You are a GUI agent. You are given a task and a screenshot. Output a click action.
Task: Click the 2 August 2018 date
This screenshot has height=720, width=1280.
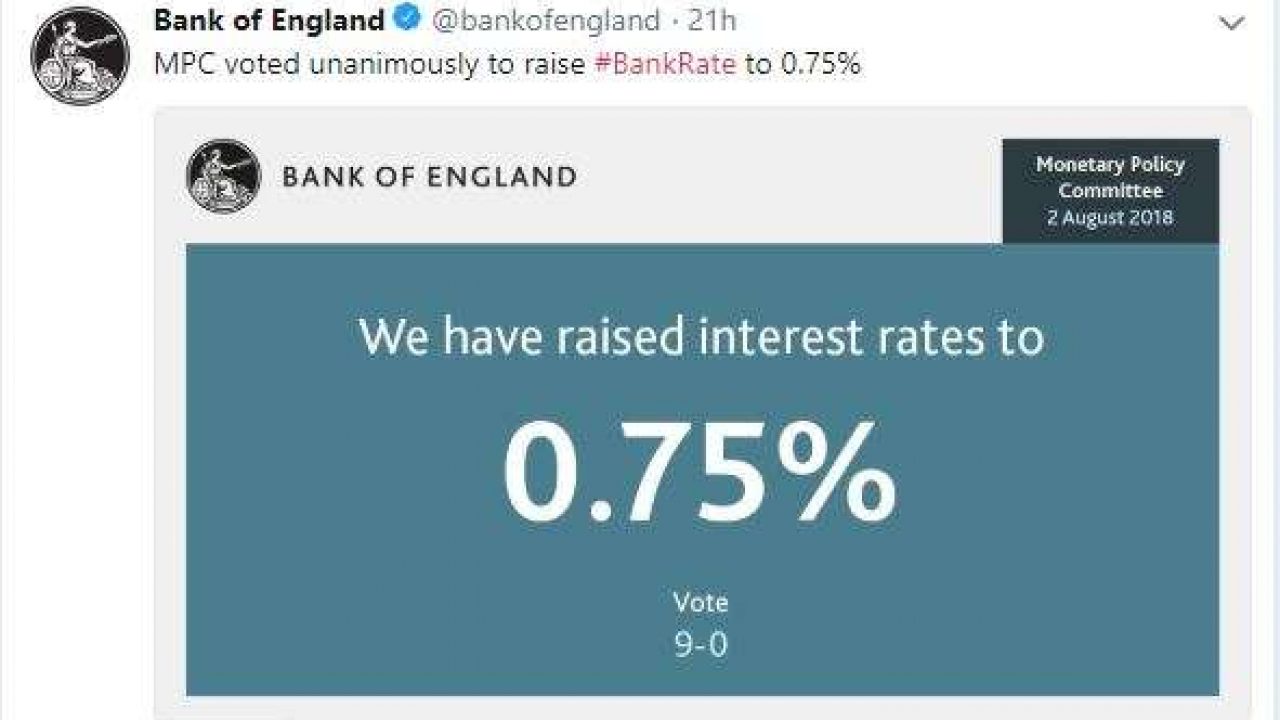pos(1110,216)
